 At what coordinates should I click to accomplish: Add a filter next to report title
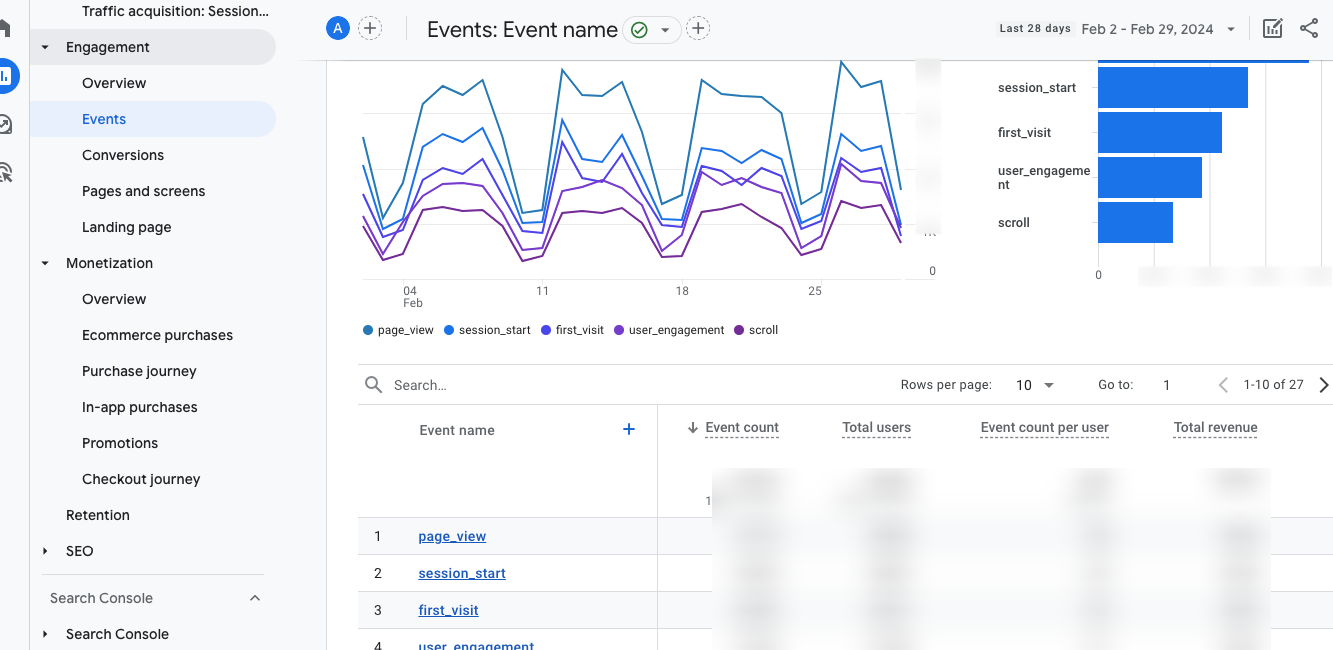[698, 29]
